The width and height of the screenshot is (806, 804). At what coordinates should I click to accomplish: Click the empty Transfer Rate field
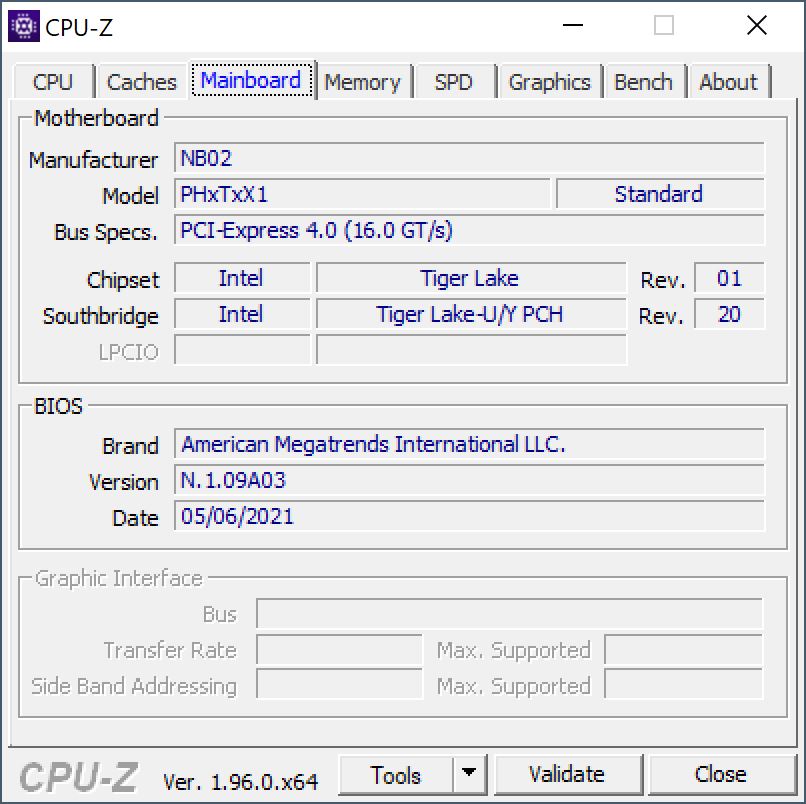(x=339, y=649)
